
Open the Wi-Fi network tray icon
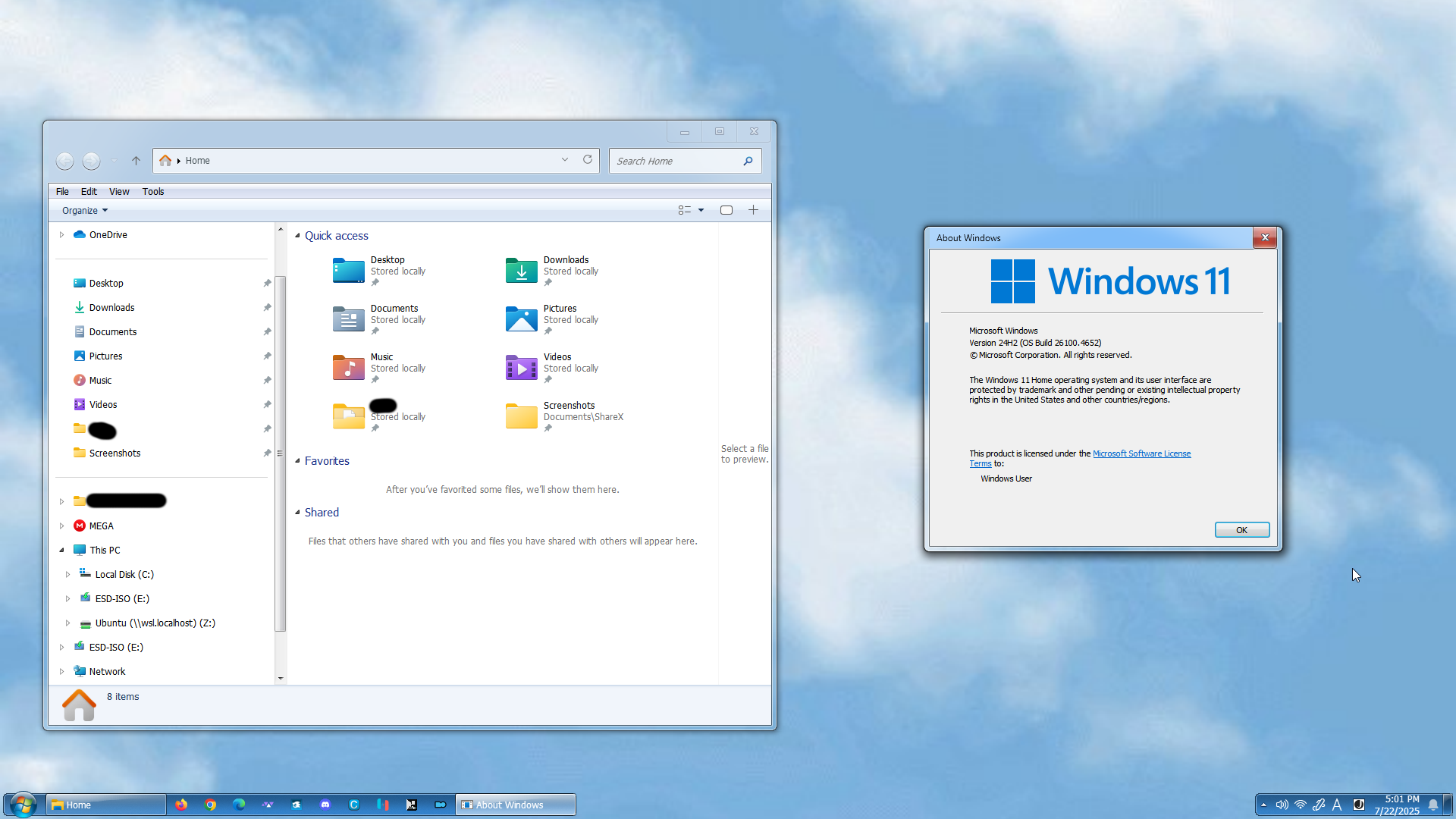point(1301,805)
